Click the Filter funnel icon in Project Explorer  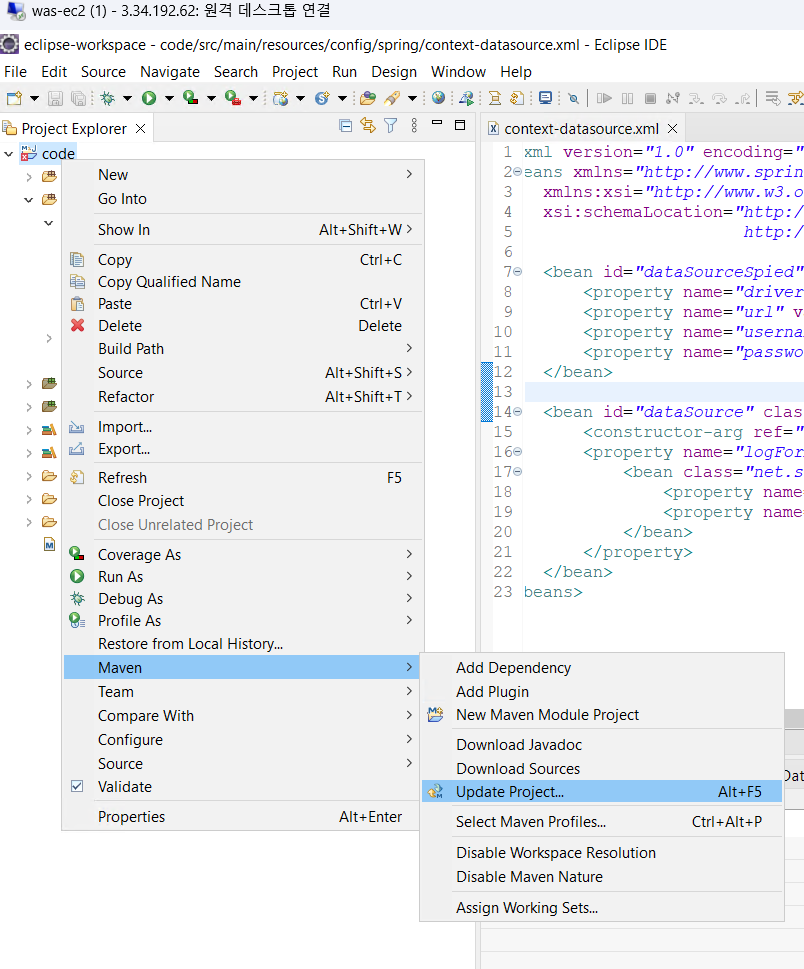click(391, 126)
